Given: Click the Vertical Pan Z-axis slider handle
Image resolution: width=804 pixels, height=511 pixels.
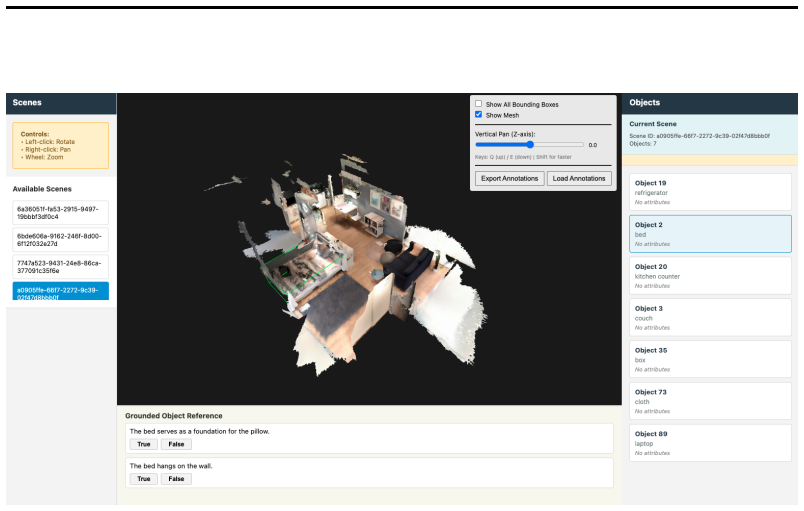Looking at the screenshot, I should click(x=530, y=145).
